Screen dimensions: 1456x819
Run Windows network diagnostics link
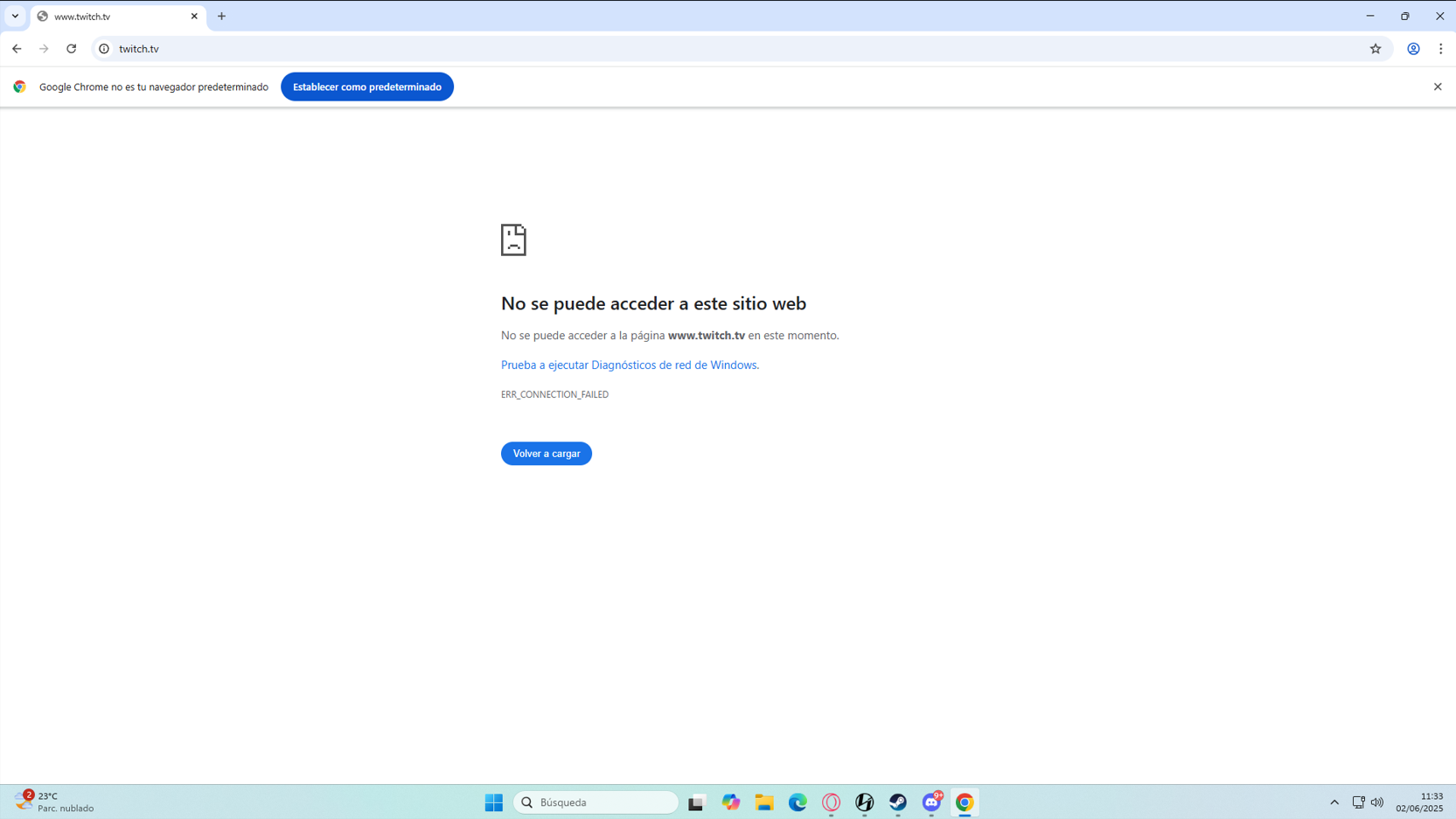point(630,365)
